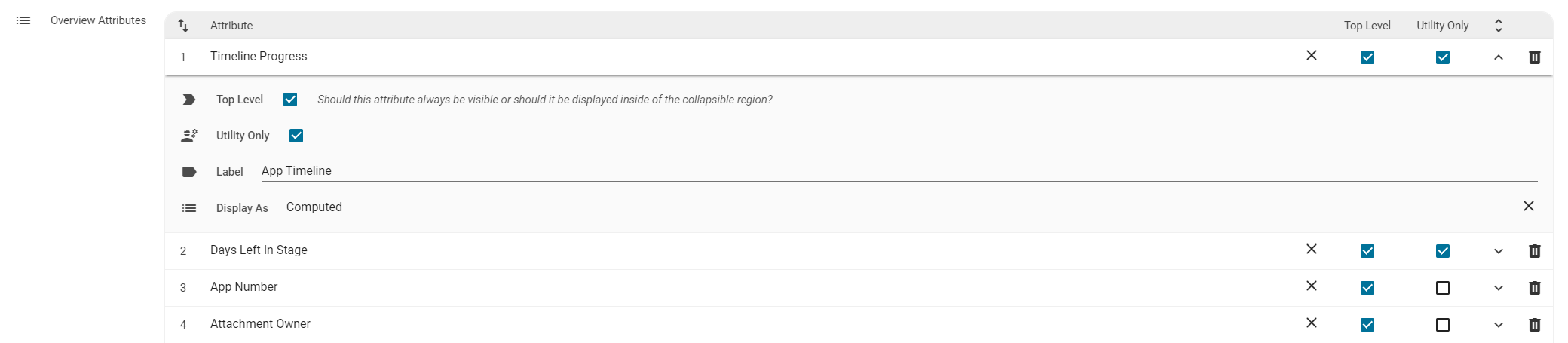
Task: Check Utility Only for Attachment Owner
Action: 1442,325
